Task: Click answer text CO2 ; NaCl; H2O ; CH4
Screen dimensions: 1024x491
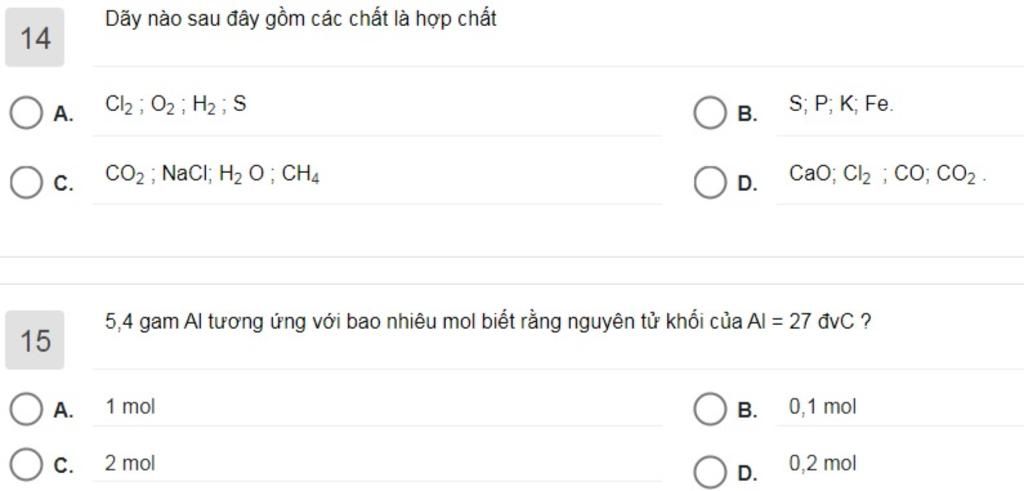Action: tap(212, 175)
